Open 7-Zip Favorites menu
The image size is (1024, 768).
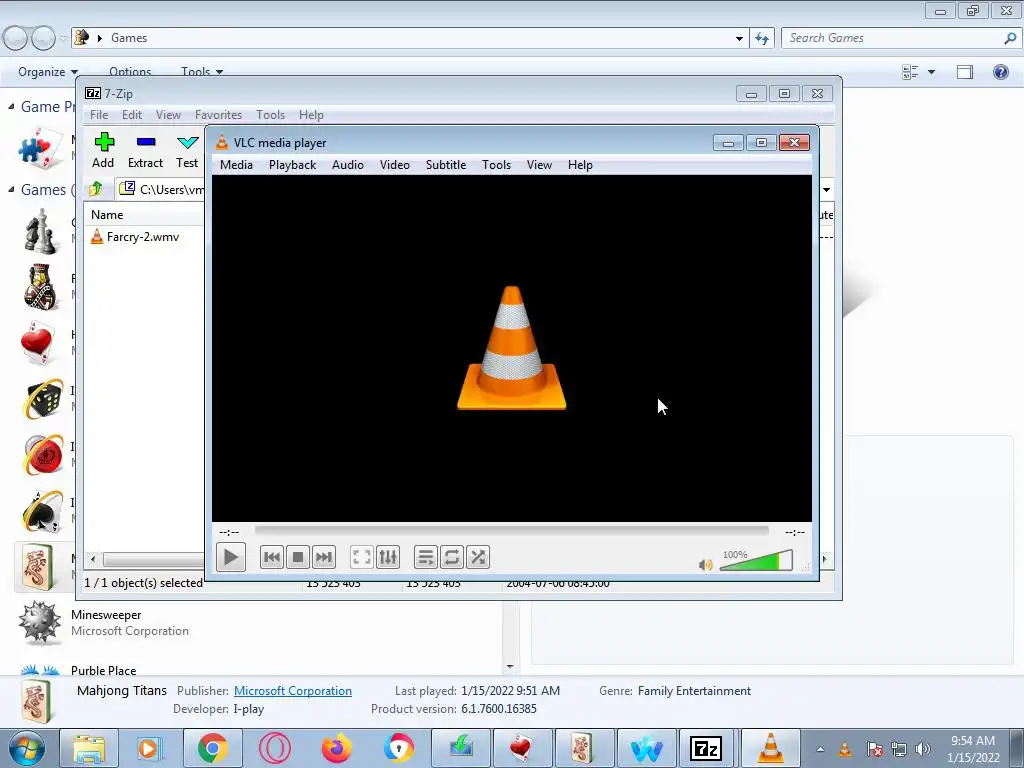click(219, 115)
